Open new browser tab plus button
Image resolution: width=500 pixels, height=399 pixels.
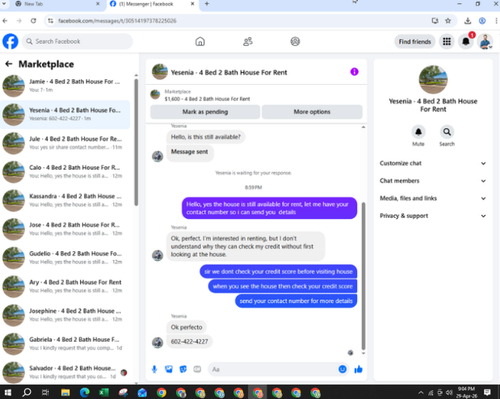click(x=207, y=4)
